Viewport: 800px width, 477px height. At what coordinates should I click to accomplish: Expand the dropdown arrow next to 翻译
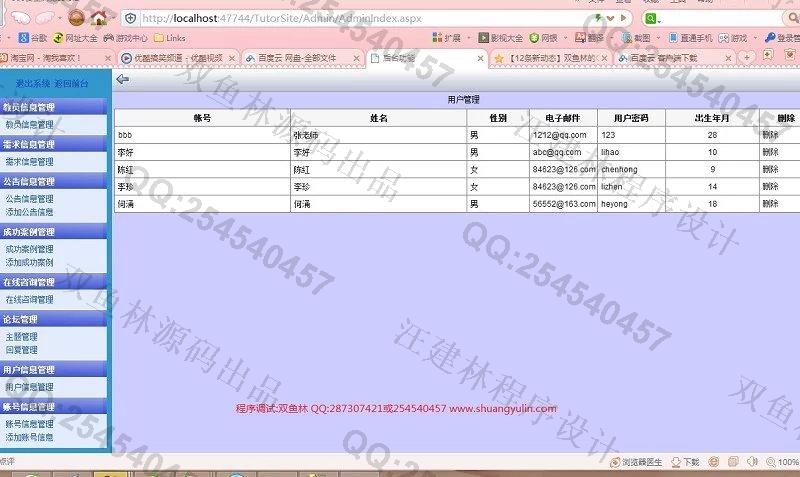tap(612, 38)
